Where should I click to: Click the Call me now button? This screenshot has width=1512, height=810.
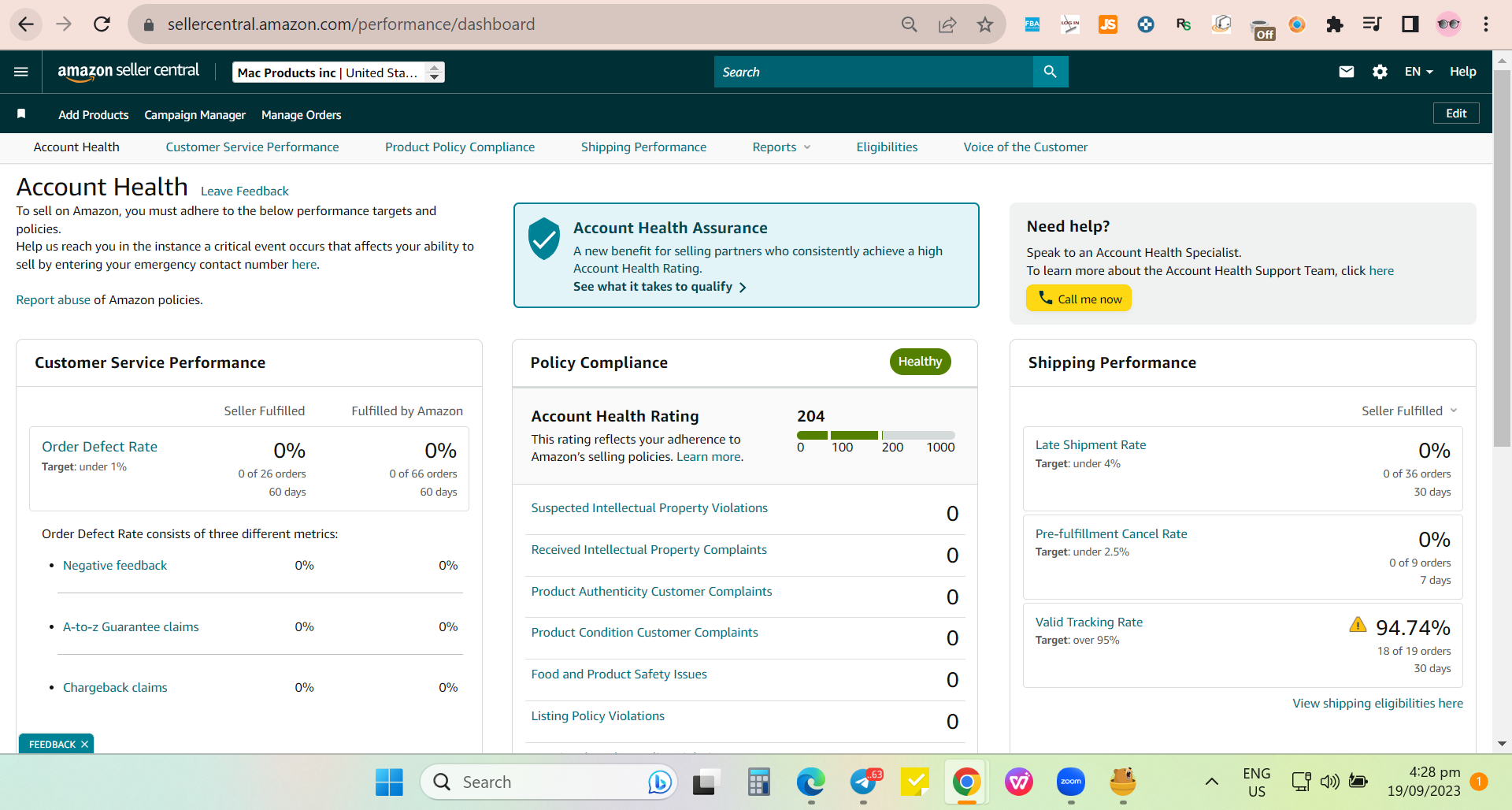coord(1079,299)
